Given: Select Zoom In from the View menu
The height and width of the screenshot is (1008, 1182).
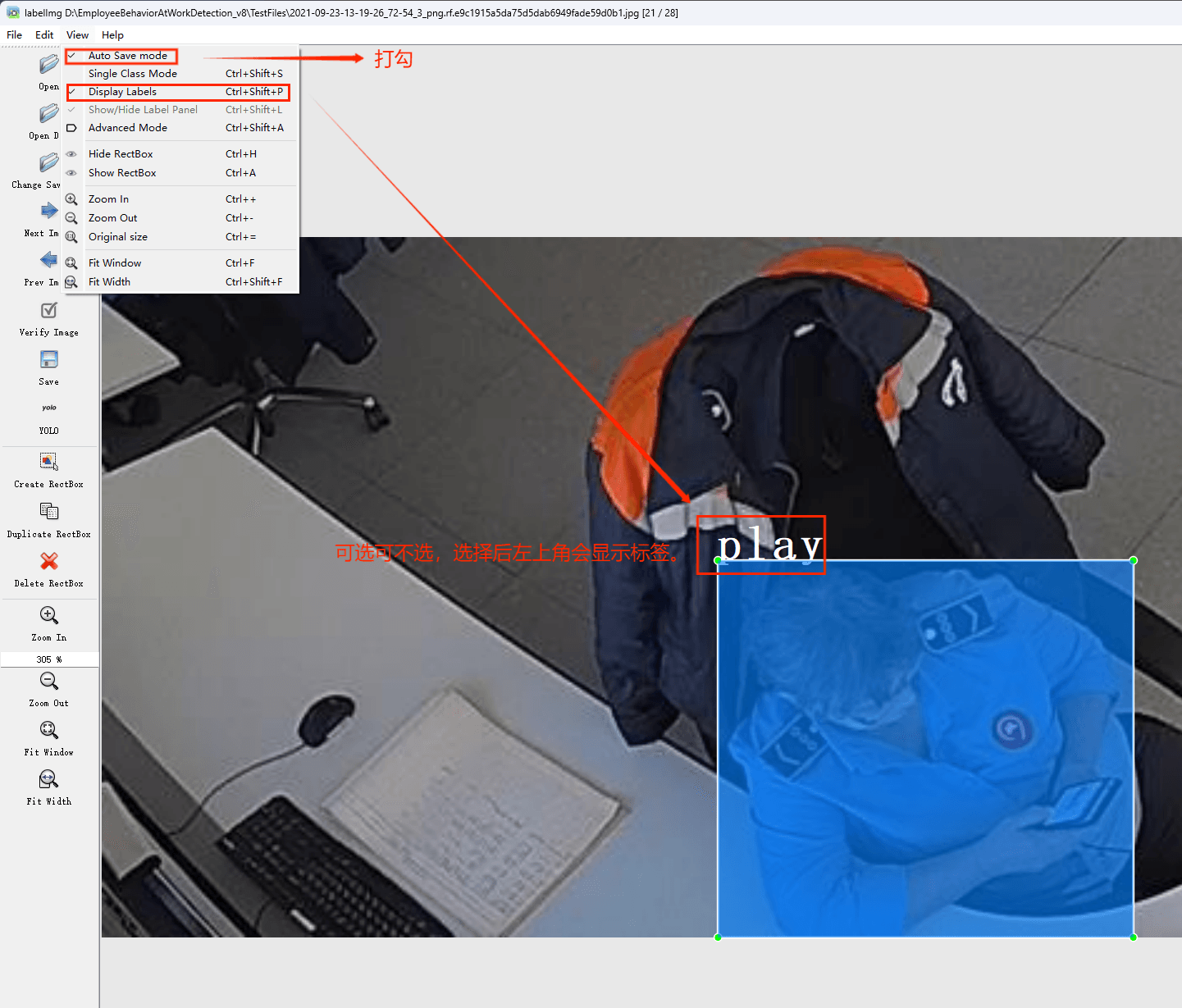Looking at the screenshot, I should point(181,199).
